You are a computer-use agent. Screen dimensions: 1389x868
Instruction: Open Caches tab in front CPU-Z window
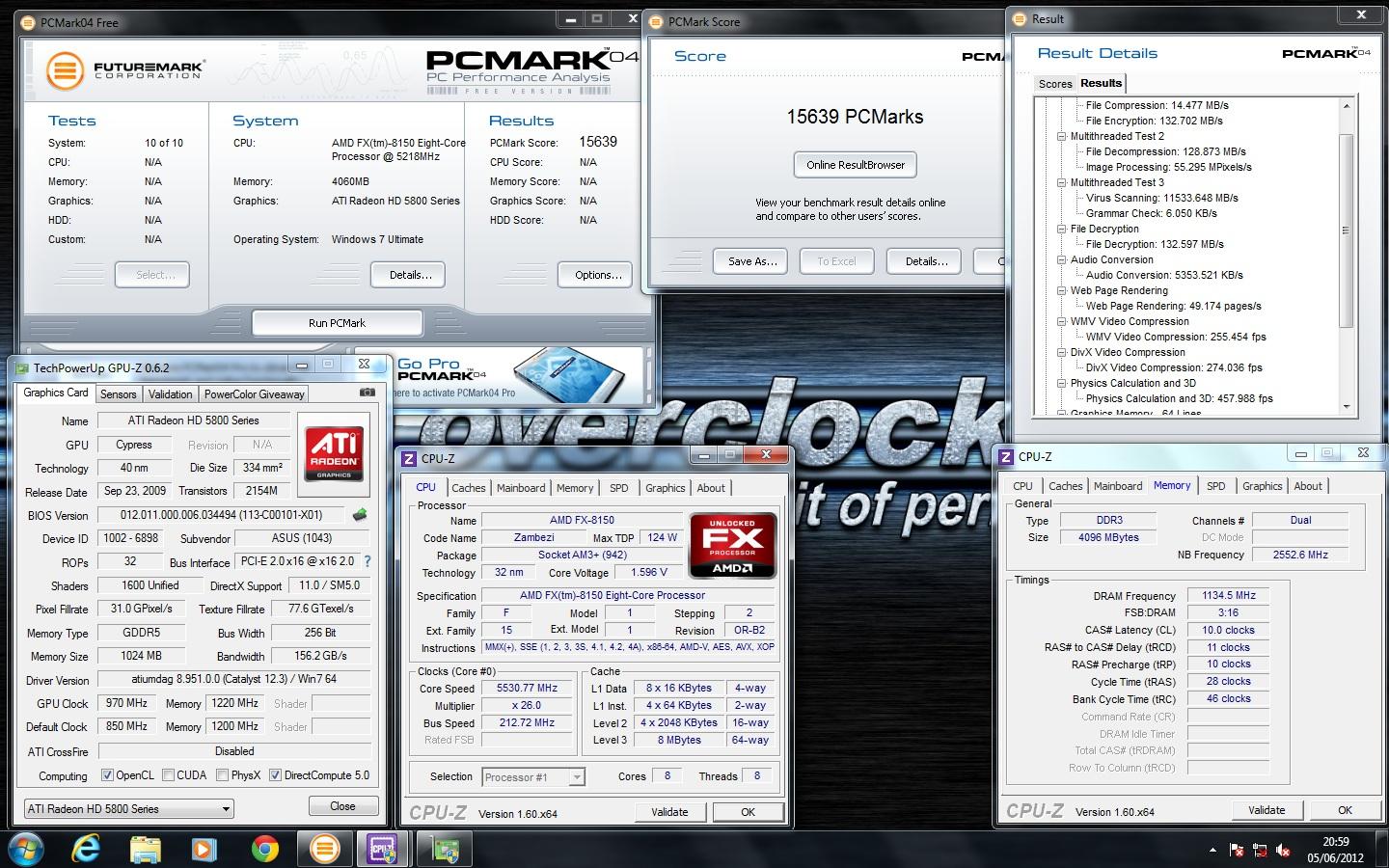click(469, 488)
